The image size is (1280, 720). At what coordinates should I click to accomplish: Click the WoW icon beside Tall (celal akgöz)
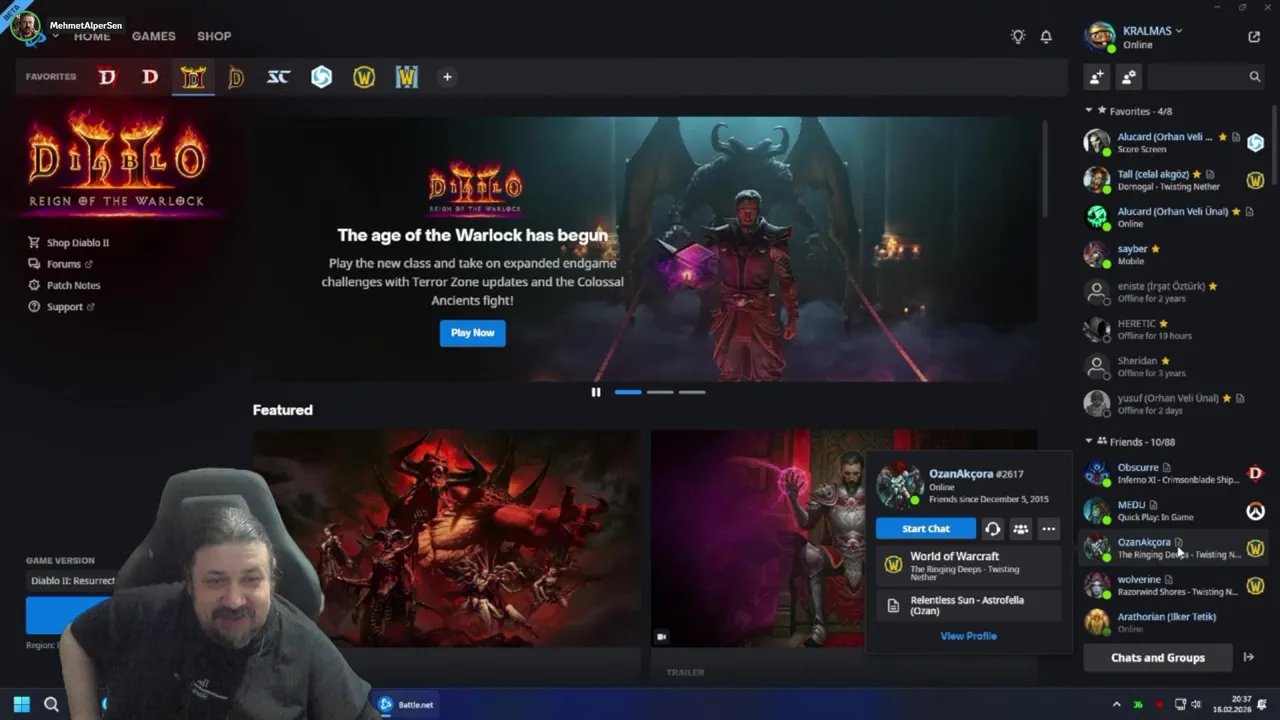[x=1255, y=180]
